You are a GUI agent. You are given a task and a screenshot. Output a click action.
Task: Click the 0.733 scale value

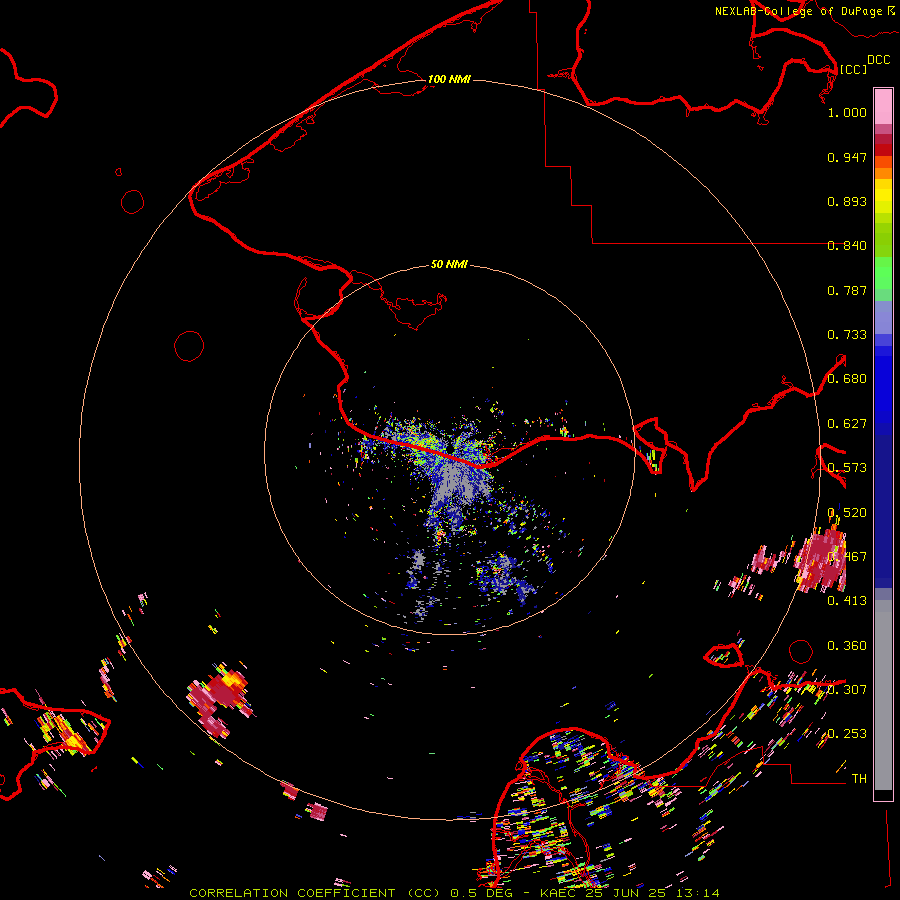click(x=847, y=335)
